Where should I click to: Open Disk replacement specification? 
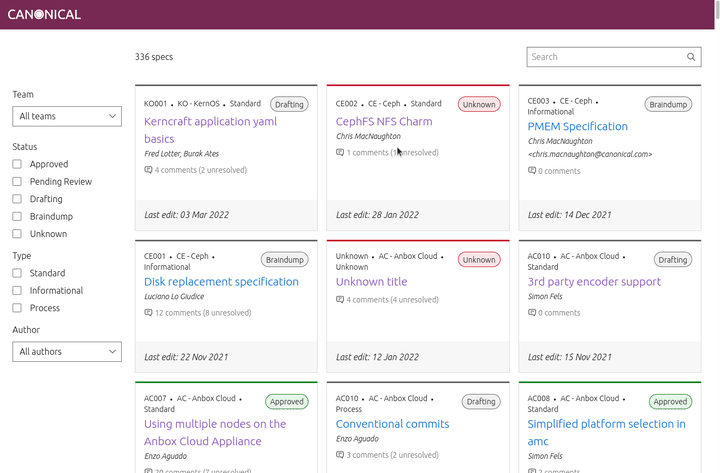221,282
